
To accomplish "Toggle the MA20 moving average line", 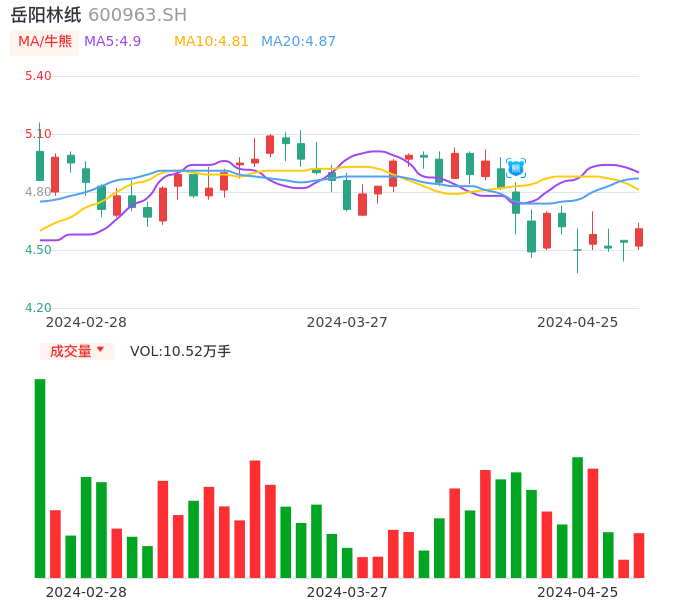I will click(x=298, y=42).
